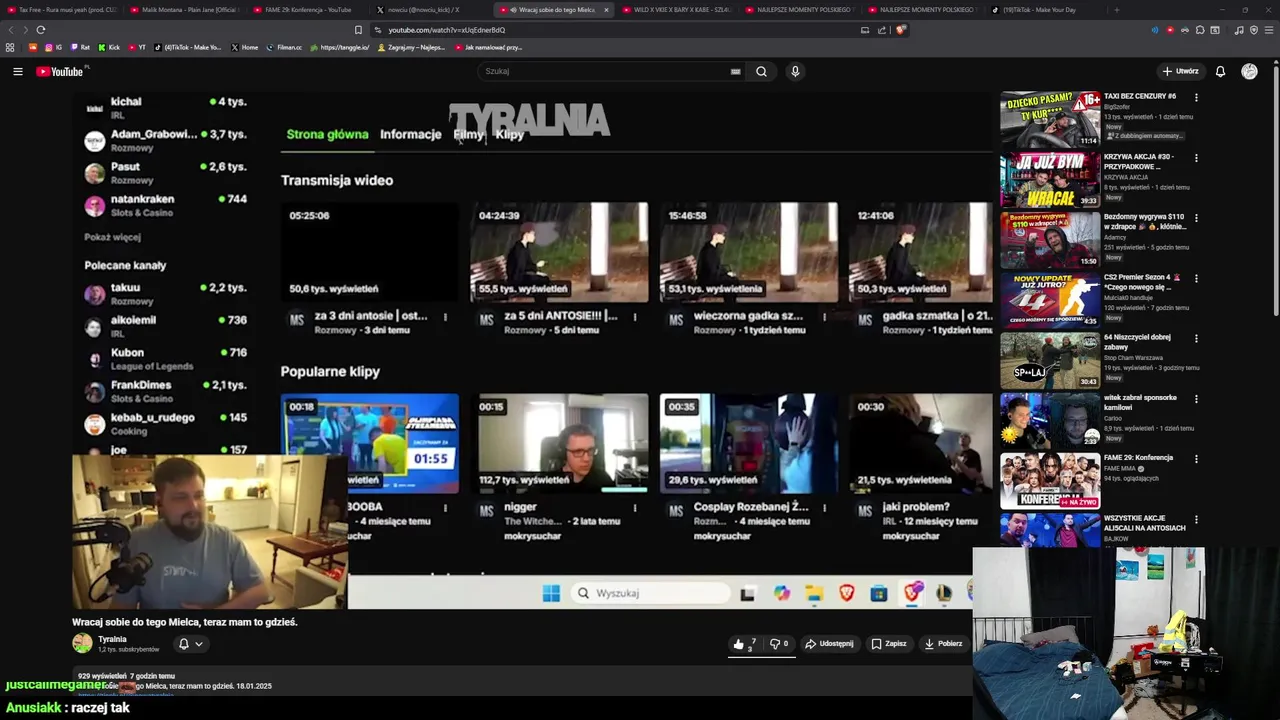Close the active Wracaj sobie tab
The image size is (1280, 720).
point(606,10)
